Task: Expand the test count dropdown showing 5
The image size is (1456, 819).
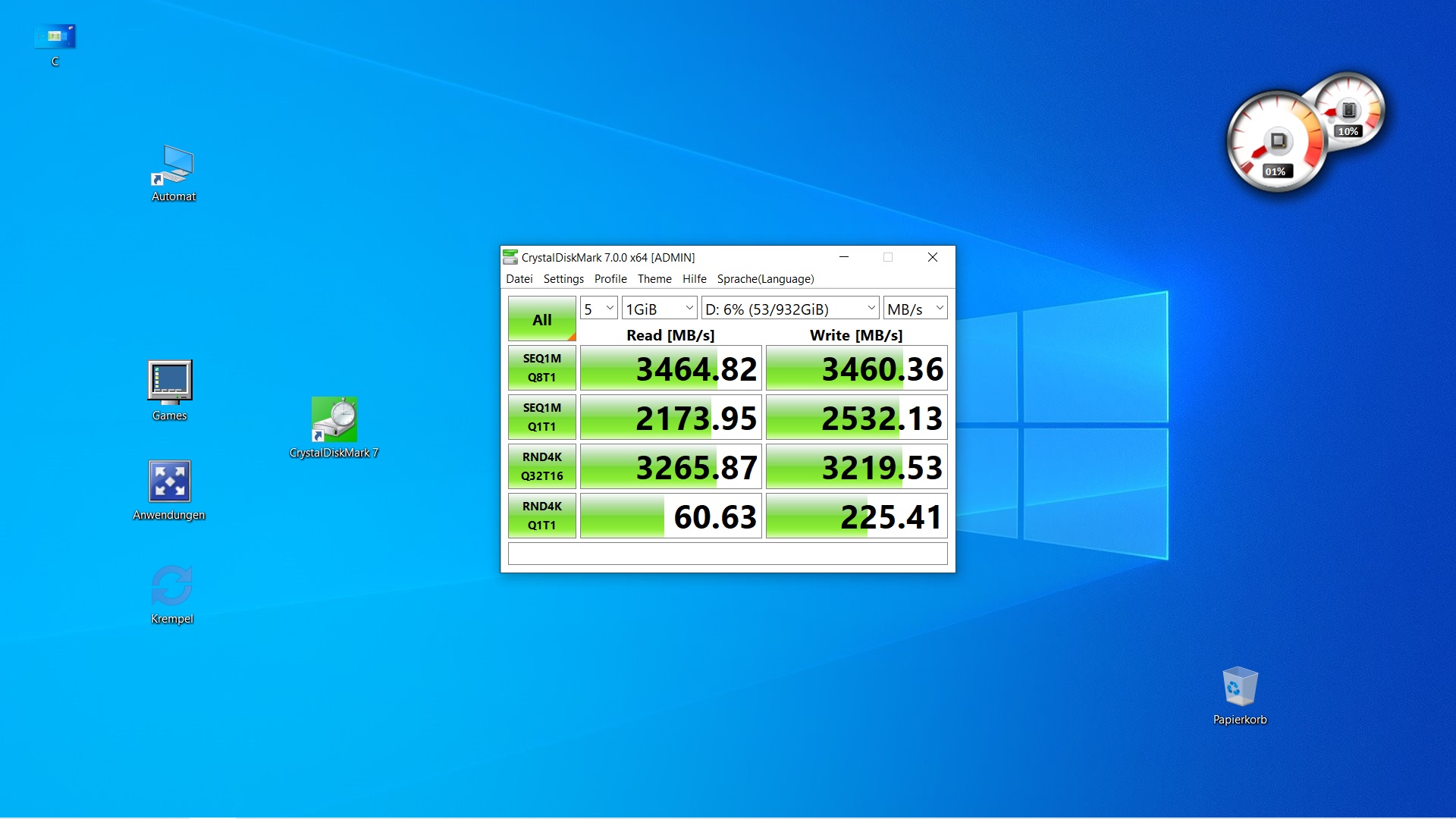Action: click(x=599, y=309)
